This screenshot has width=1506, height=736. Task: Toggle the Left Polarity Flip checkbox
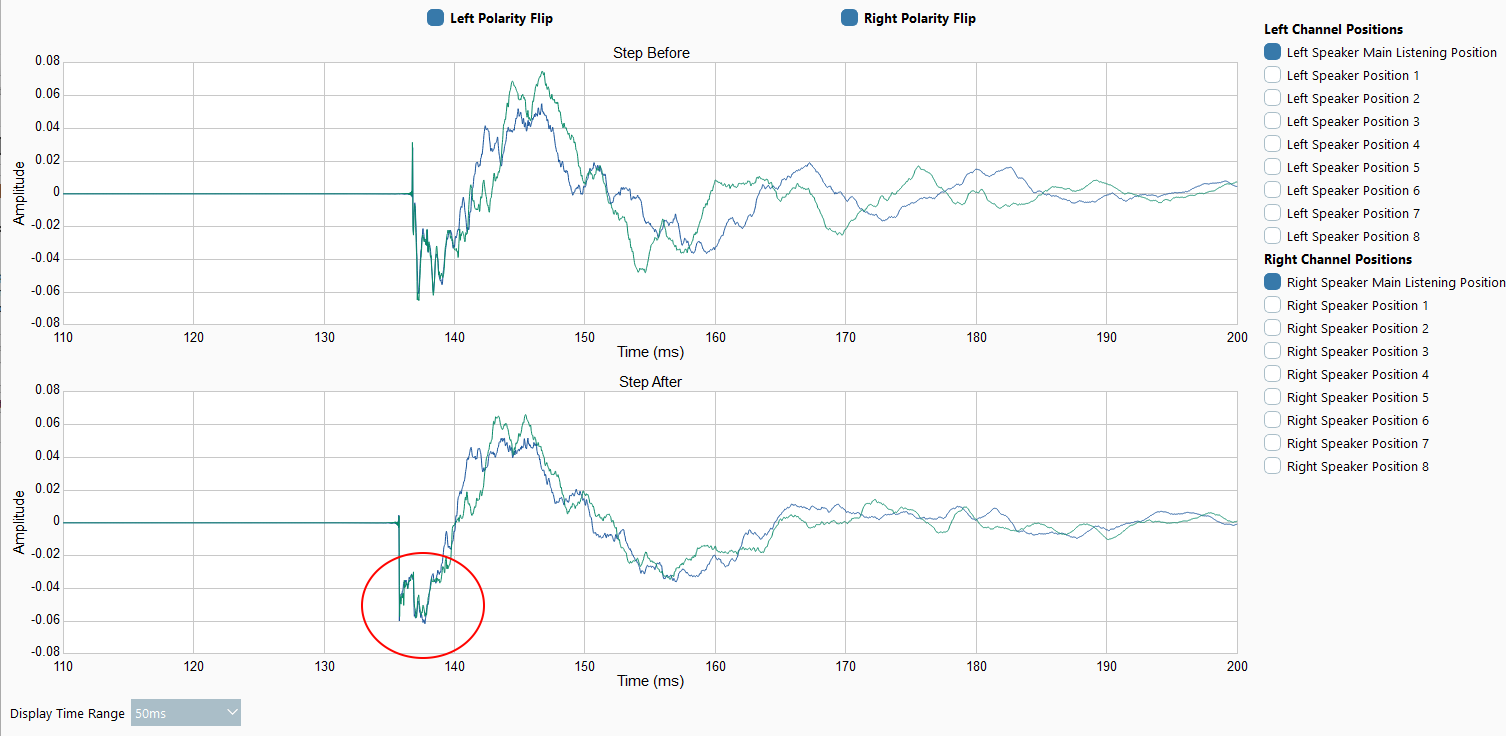click(435, 18)
